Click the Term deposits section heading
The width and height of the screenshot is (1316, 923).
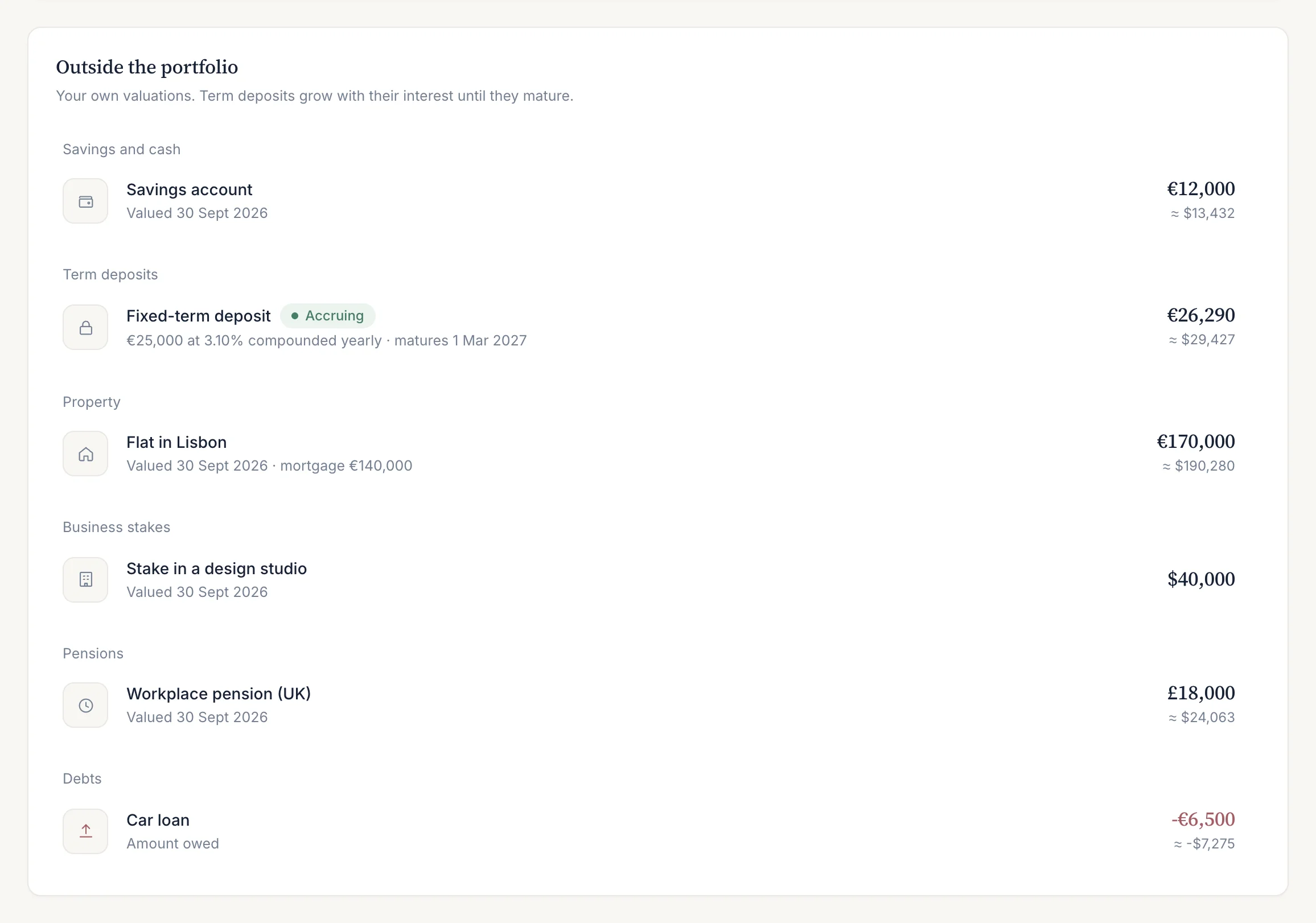(x=110, y=274)
